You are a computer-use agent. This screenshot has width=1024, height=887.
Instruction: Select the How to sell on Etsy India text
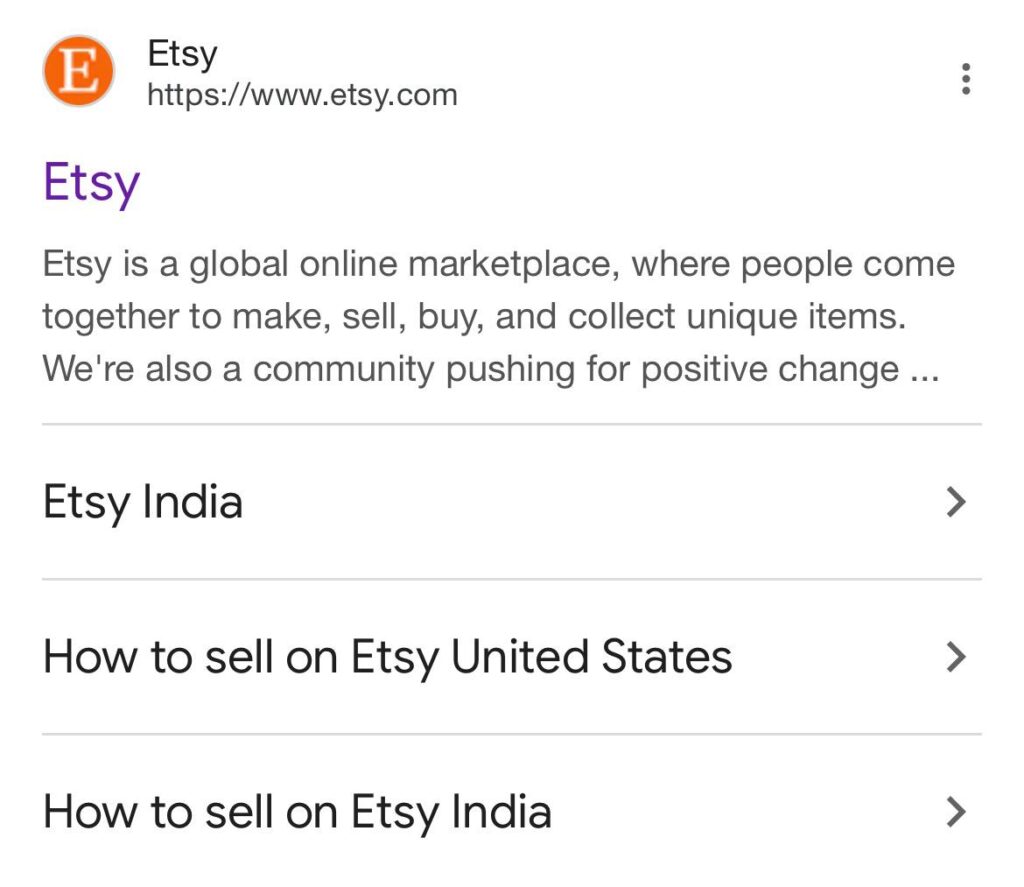pos(297,812)
